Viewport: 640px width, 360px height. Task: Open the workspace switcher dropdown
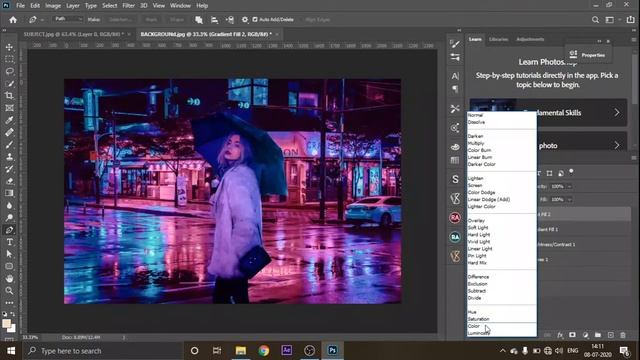[x=611, y=20]
